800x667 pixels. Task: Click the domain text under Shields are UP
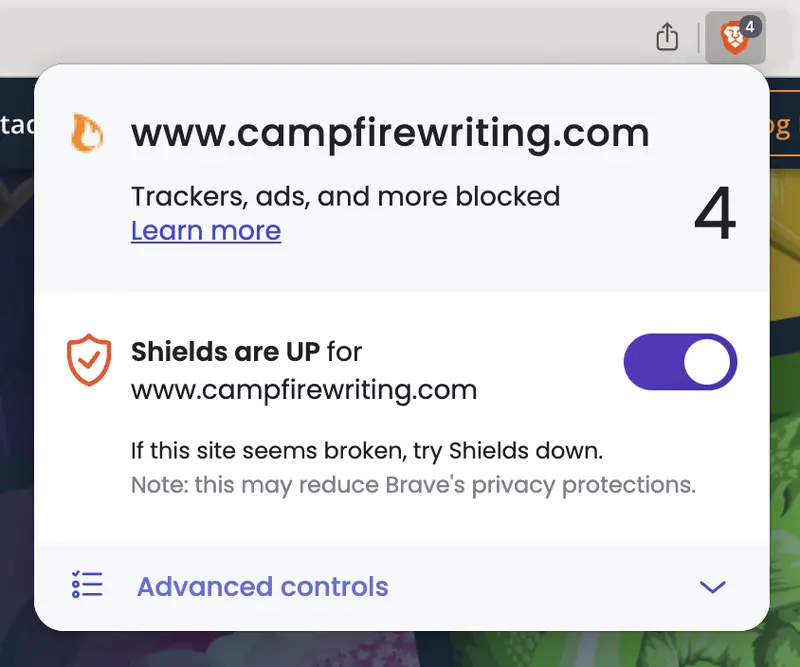[x=304, y=388]
